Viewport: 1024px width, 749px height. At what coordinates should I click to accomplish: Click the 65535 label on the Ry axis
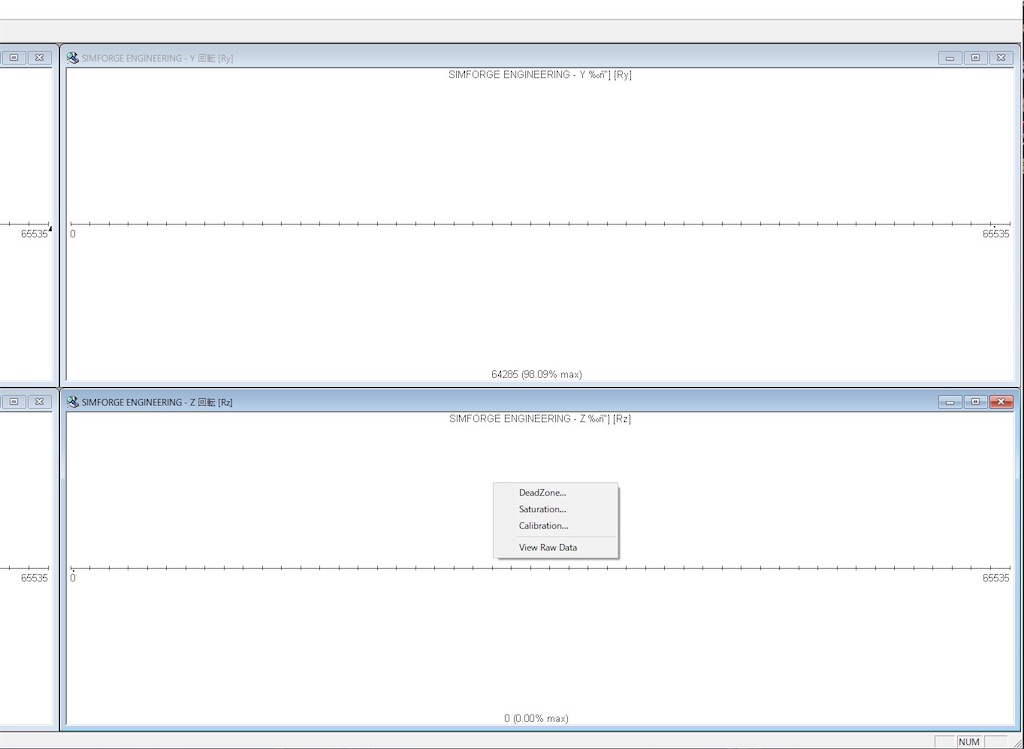(x=996, y=234)
